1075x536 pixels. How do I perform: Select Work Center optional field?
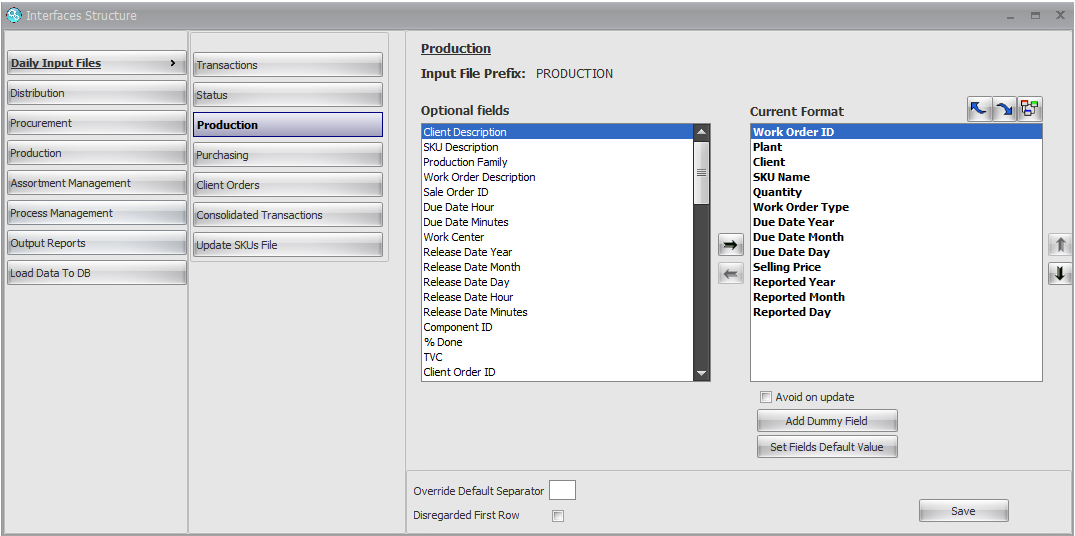coord(557,237)
